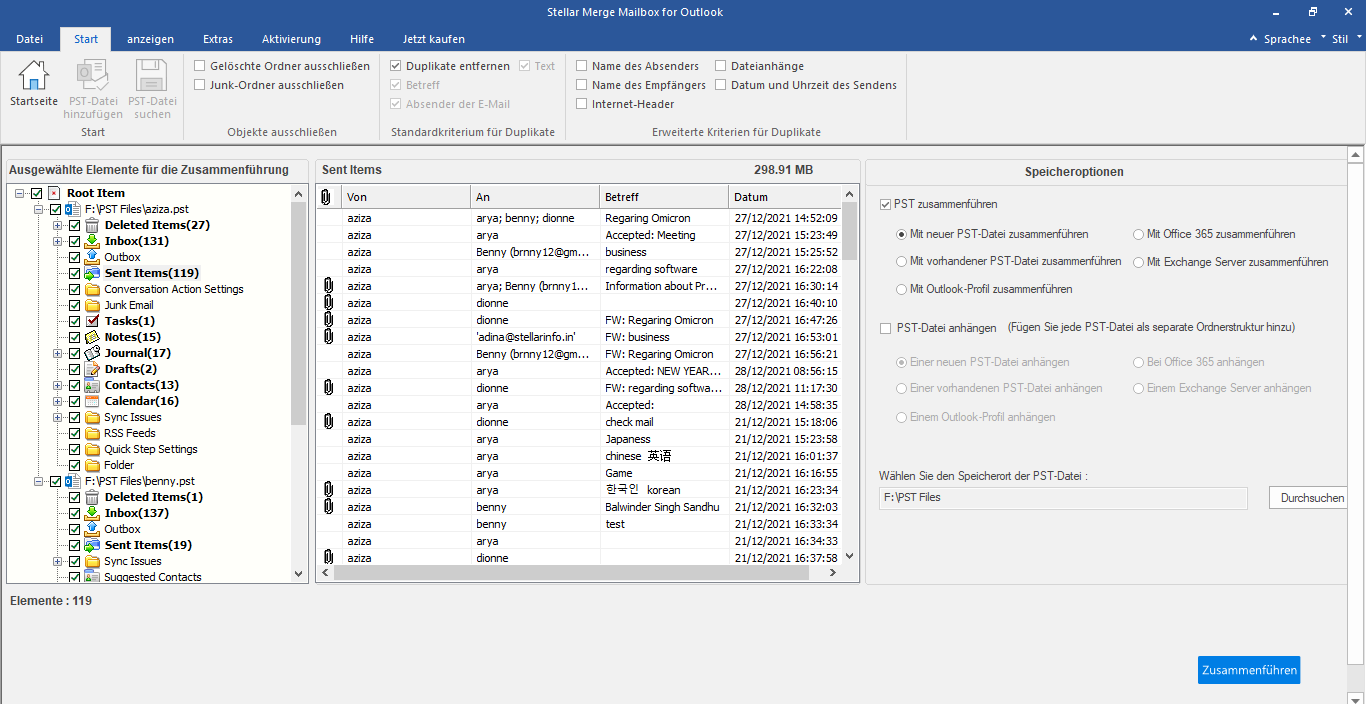Tick the Dateianhänge checkbox
The image size is (1366, 704).
point(721,66)
